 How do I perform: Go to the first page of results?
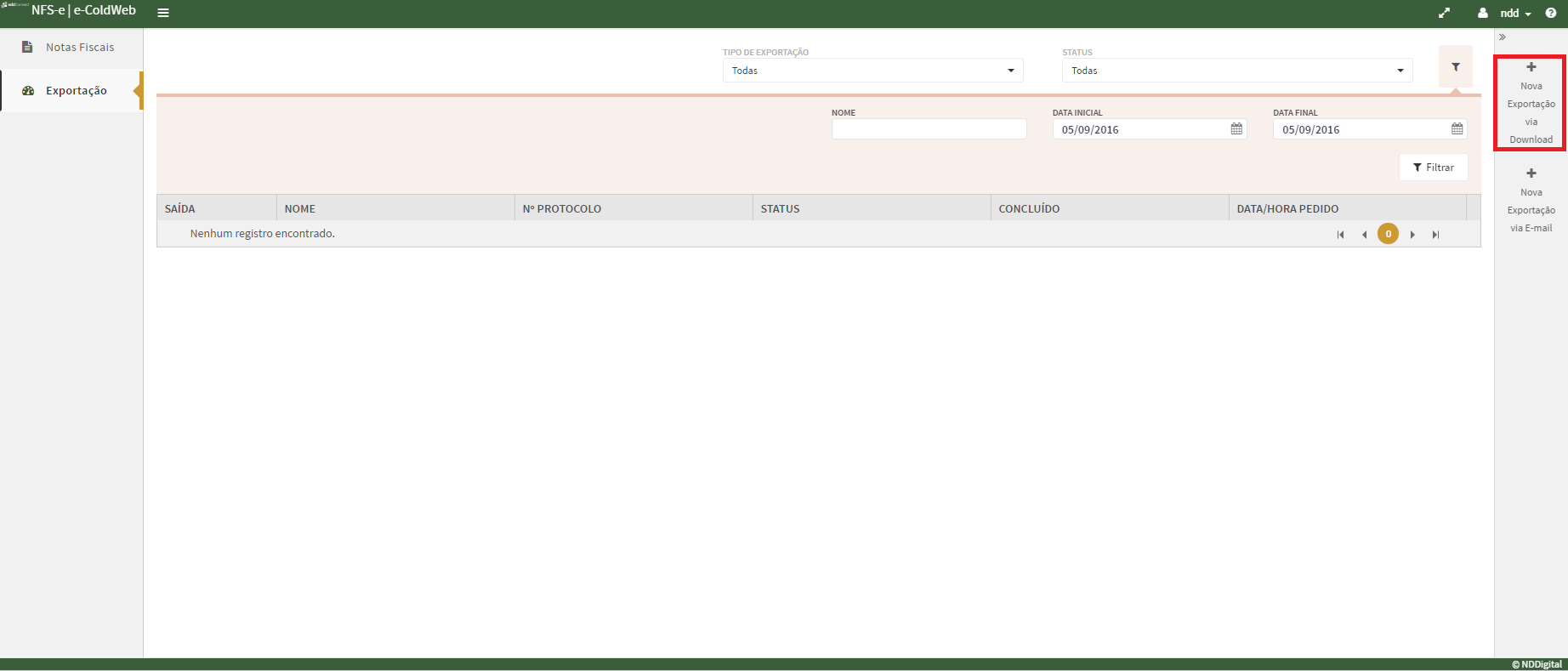tap(1341, 235)
